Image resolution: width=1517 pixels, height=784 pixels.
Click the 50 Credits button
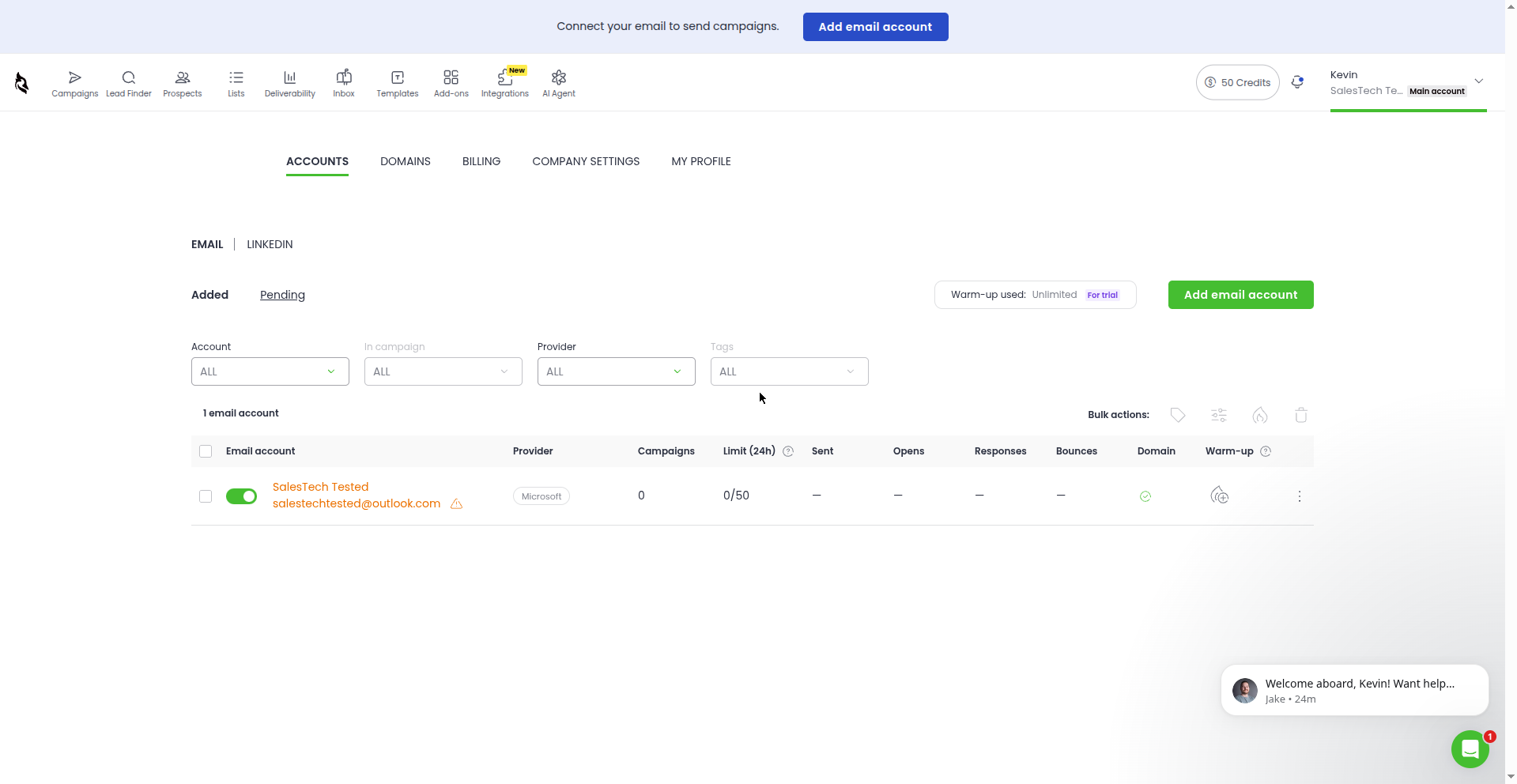(x=1238, y=82)
